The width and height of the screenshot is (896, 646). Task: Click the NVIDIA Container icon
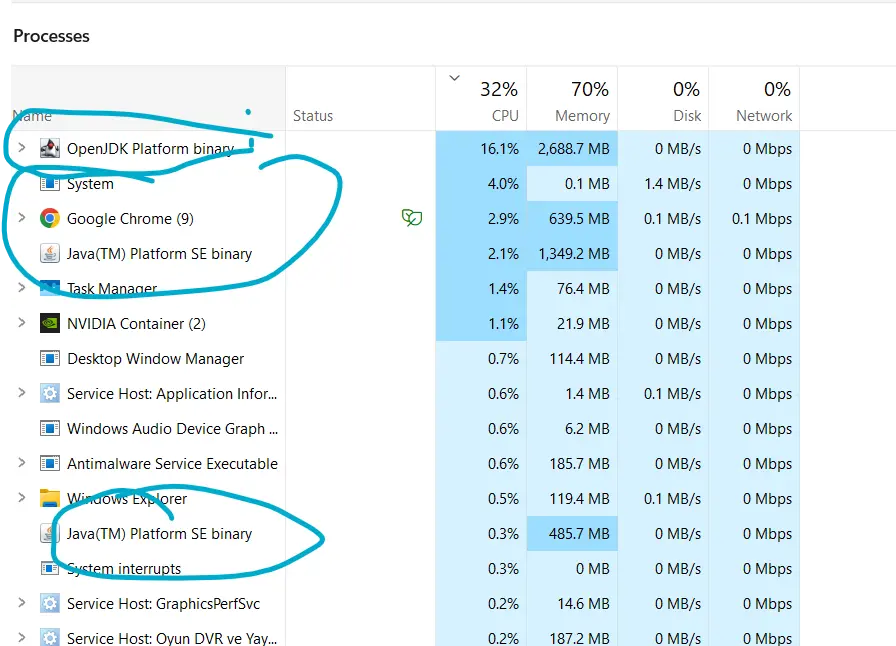coord(50,324)
